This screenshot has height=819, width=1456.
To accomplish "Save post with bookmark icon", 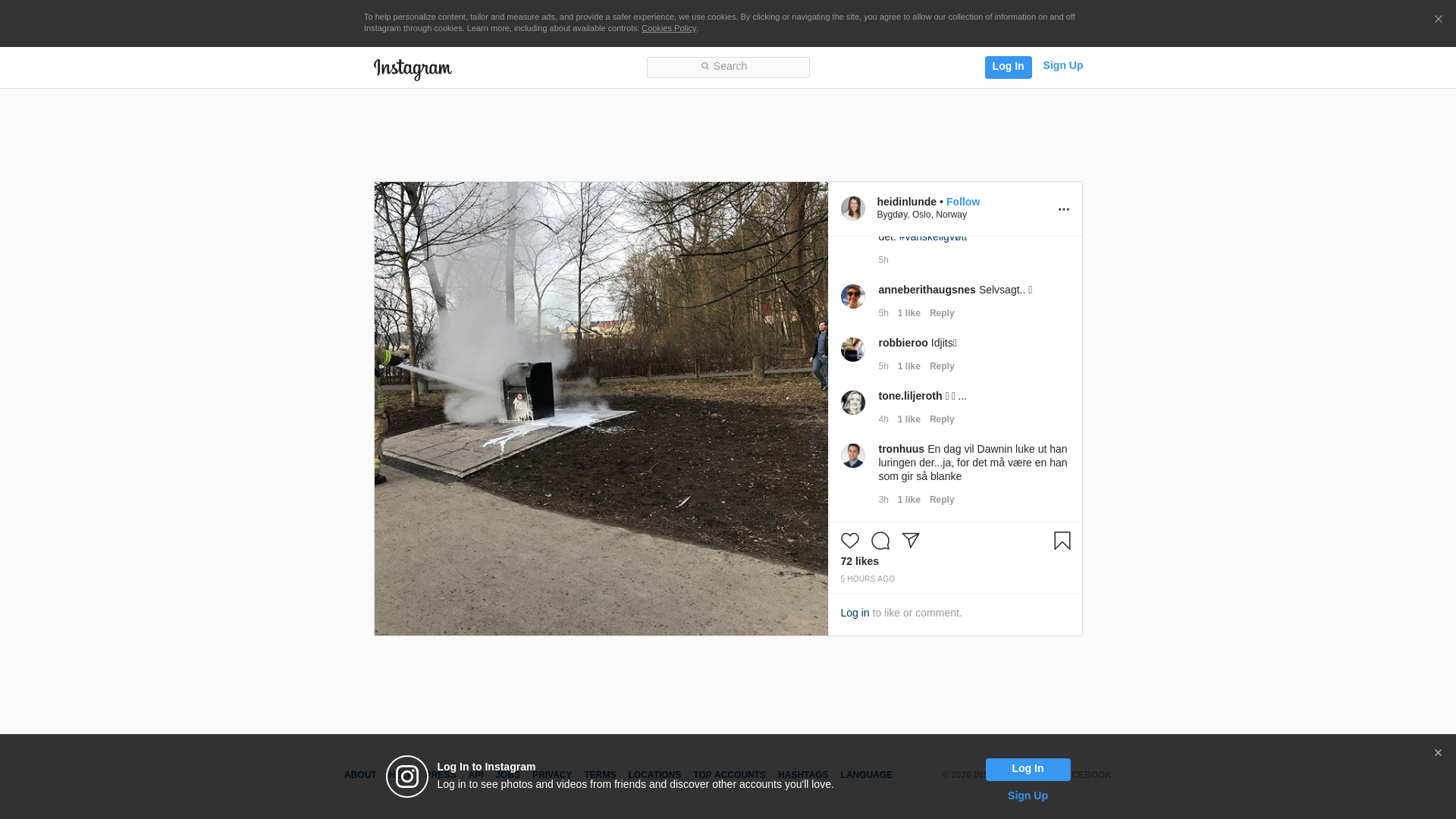I will point(1062,541).
